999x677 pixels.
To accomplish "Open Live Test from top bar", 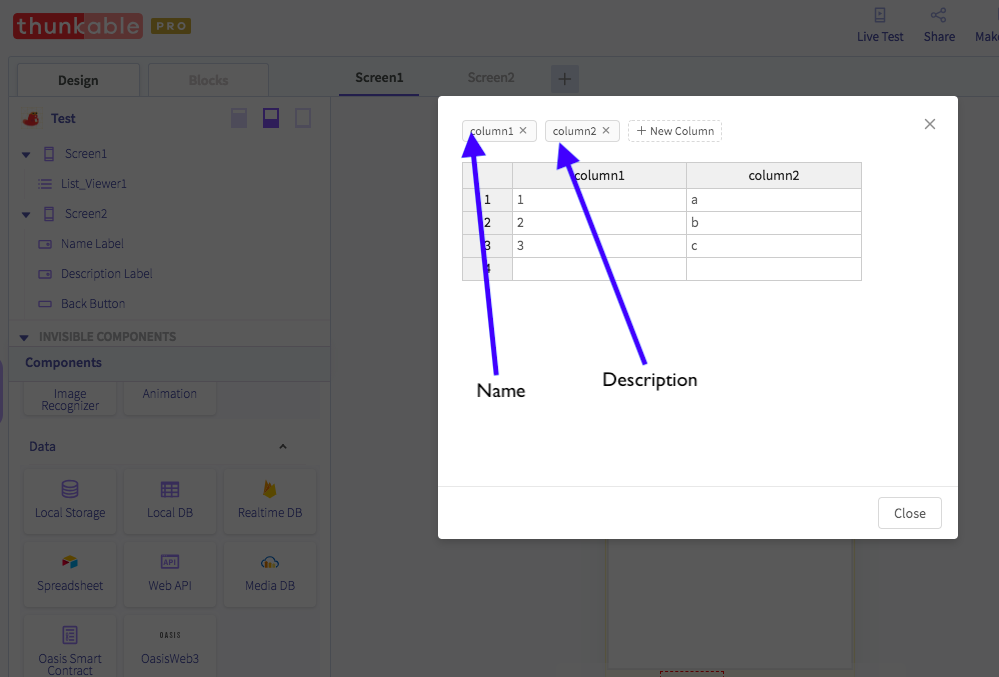I will point(880,25).
